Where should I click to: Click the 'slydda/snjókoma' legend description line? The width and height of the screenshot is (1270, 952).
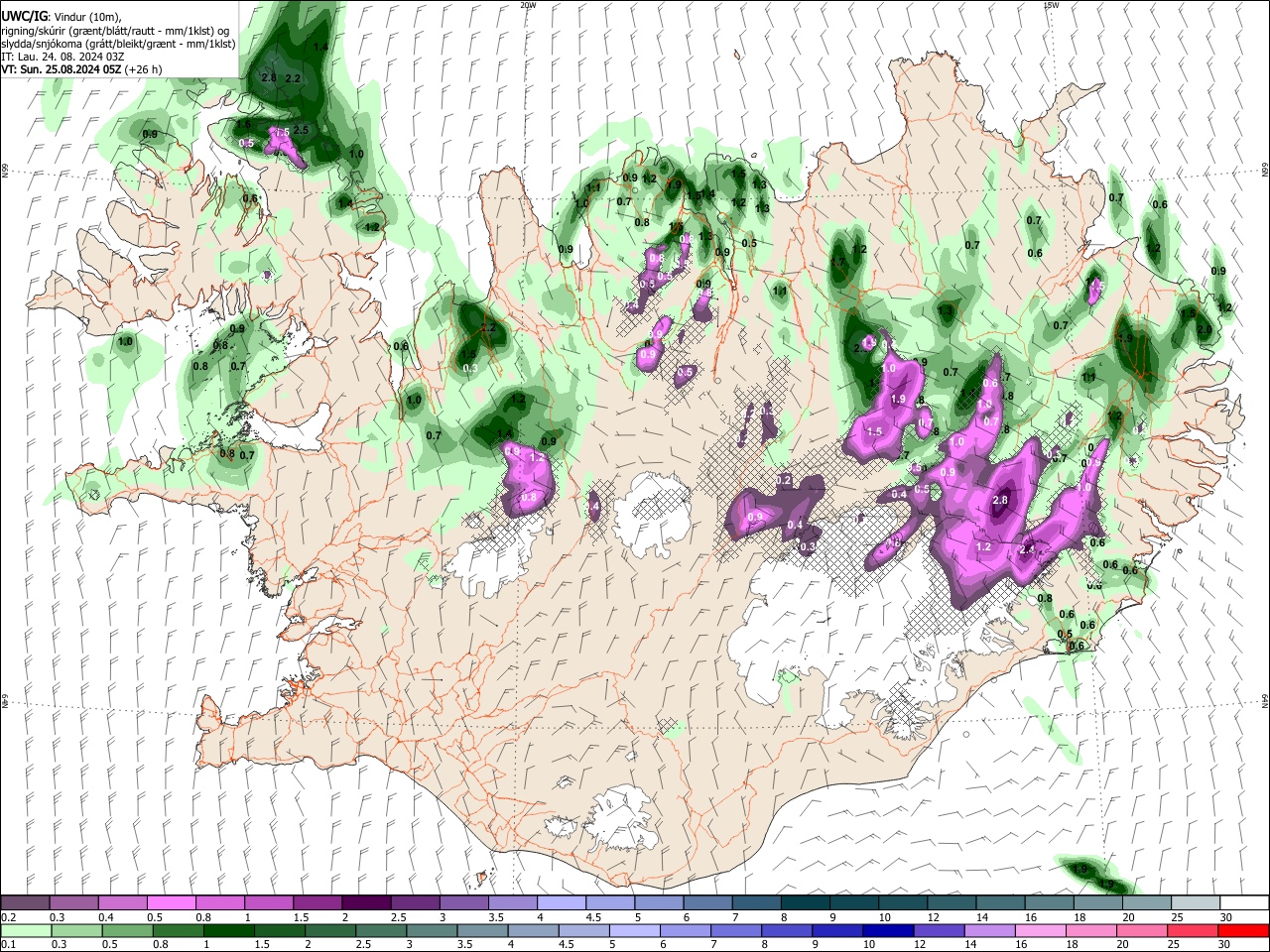(x=118, y=44)
